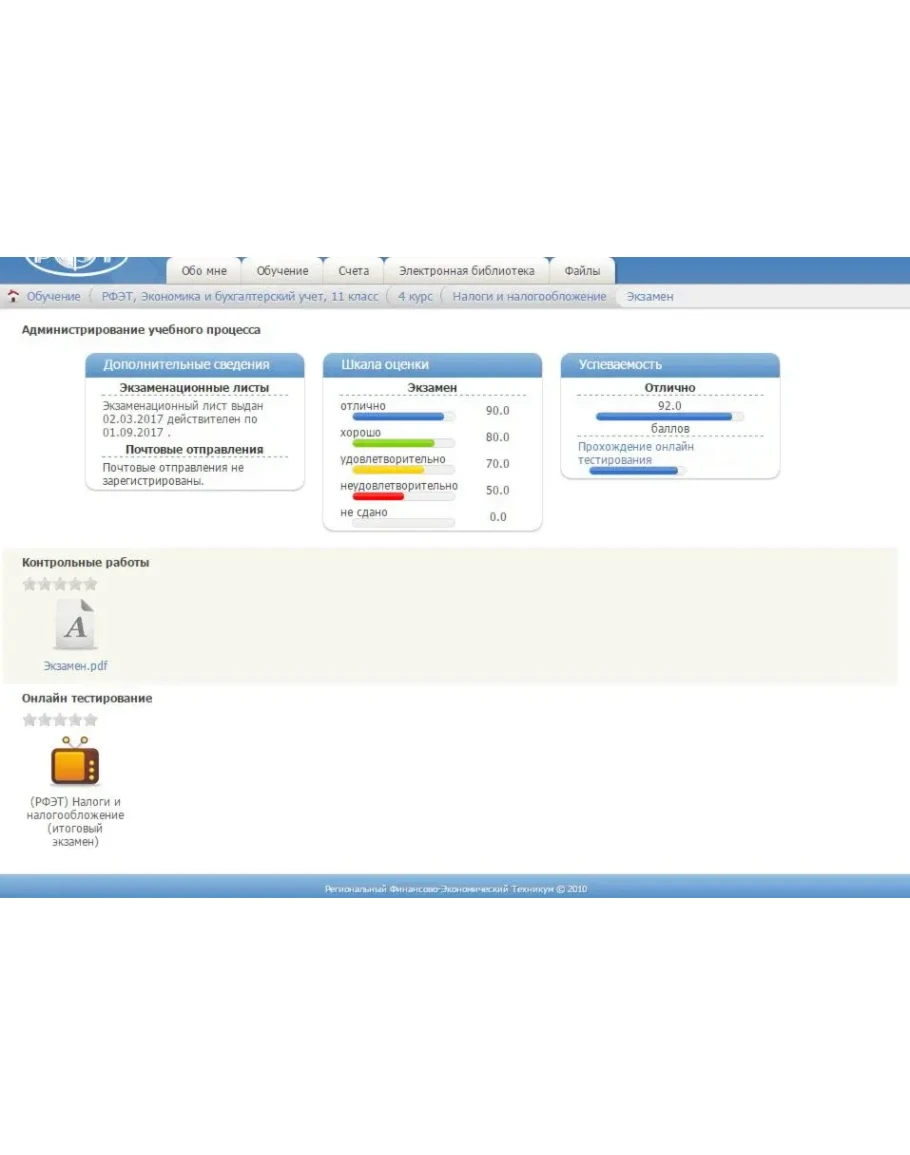
Task: Click fifth star under Онлайн тестирование
Action: (90, 720)
